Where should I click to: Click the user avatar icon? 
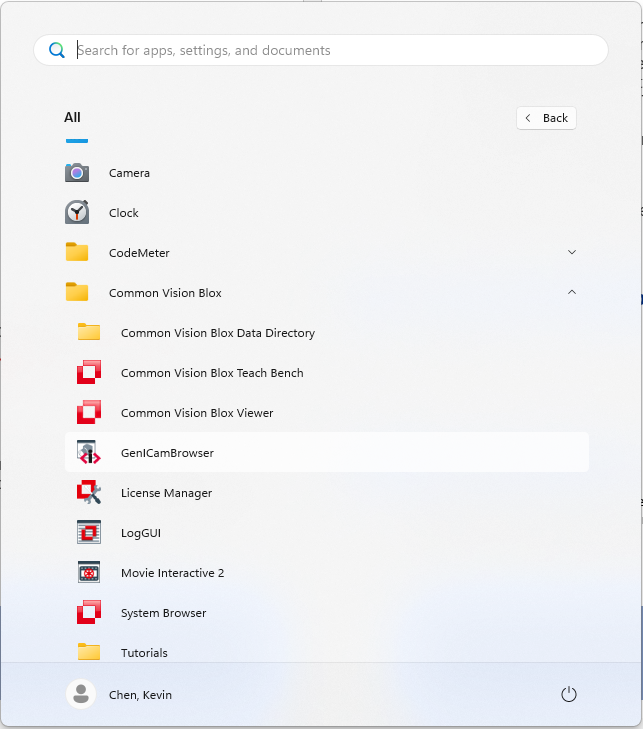click(81, 694)
